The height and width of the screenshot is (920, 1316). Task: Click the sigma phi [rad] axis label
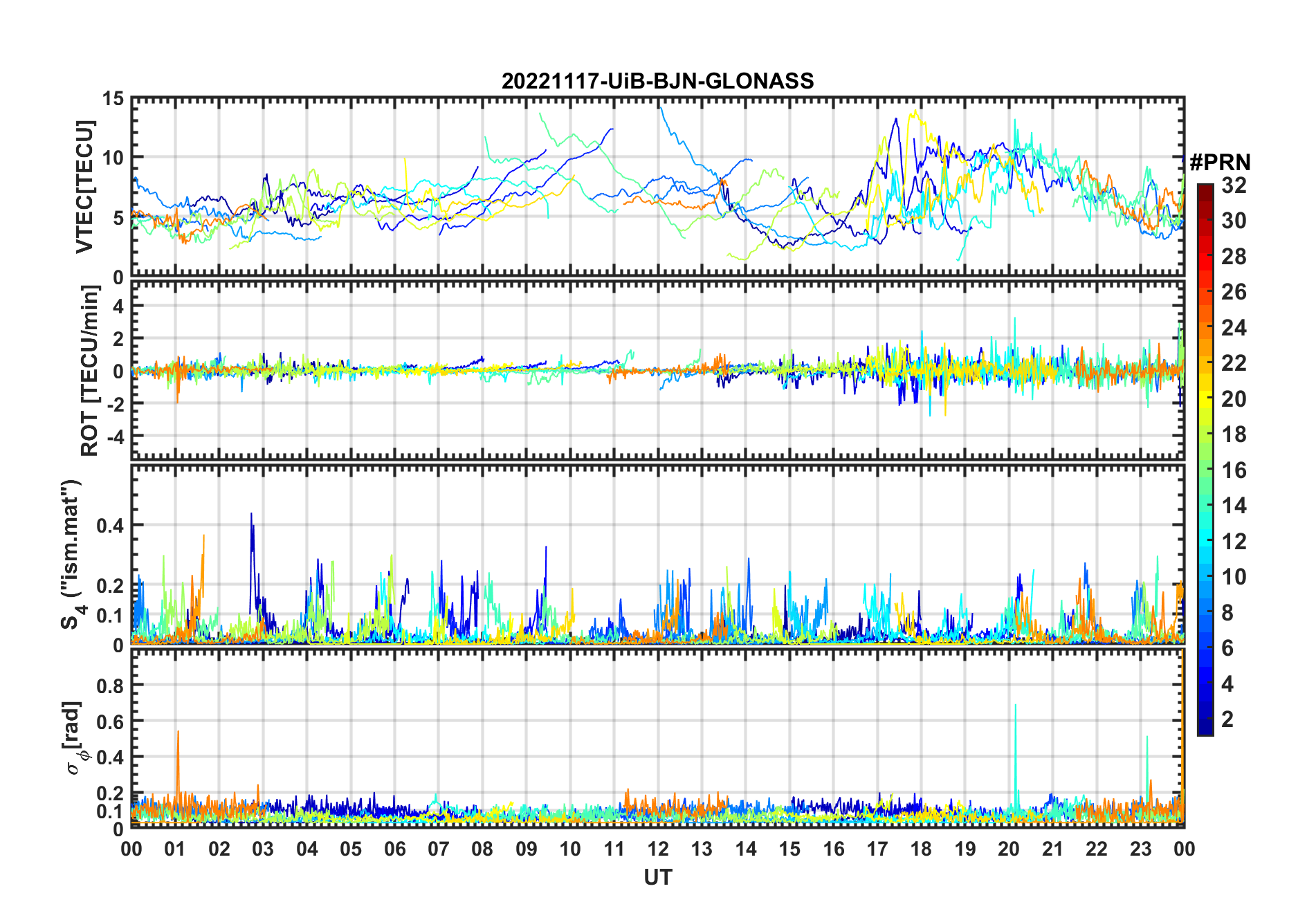[x=75, y=739]
